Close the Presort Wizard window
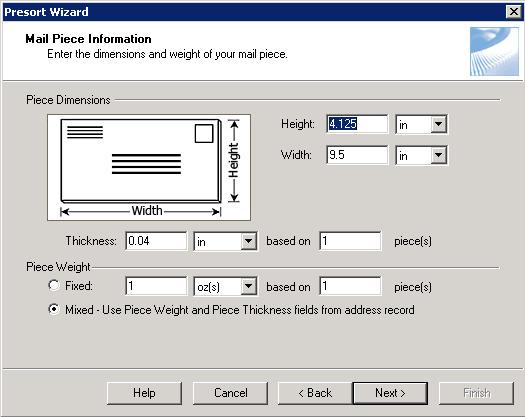Image resolution: width=525 pixels, height=417 pixels. click(514, 12)
